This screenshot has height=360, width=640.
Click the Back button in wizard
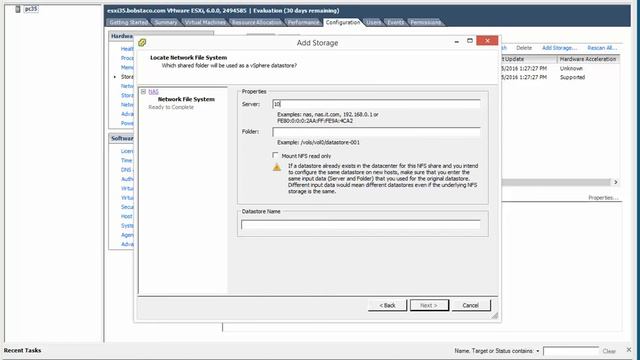tap(387, 305)
